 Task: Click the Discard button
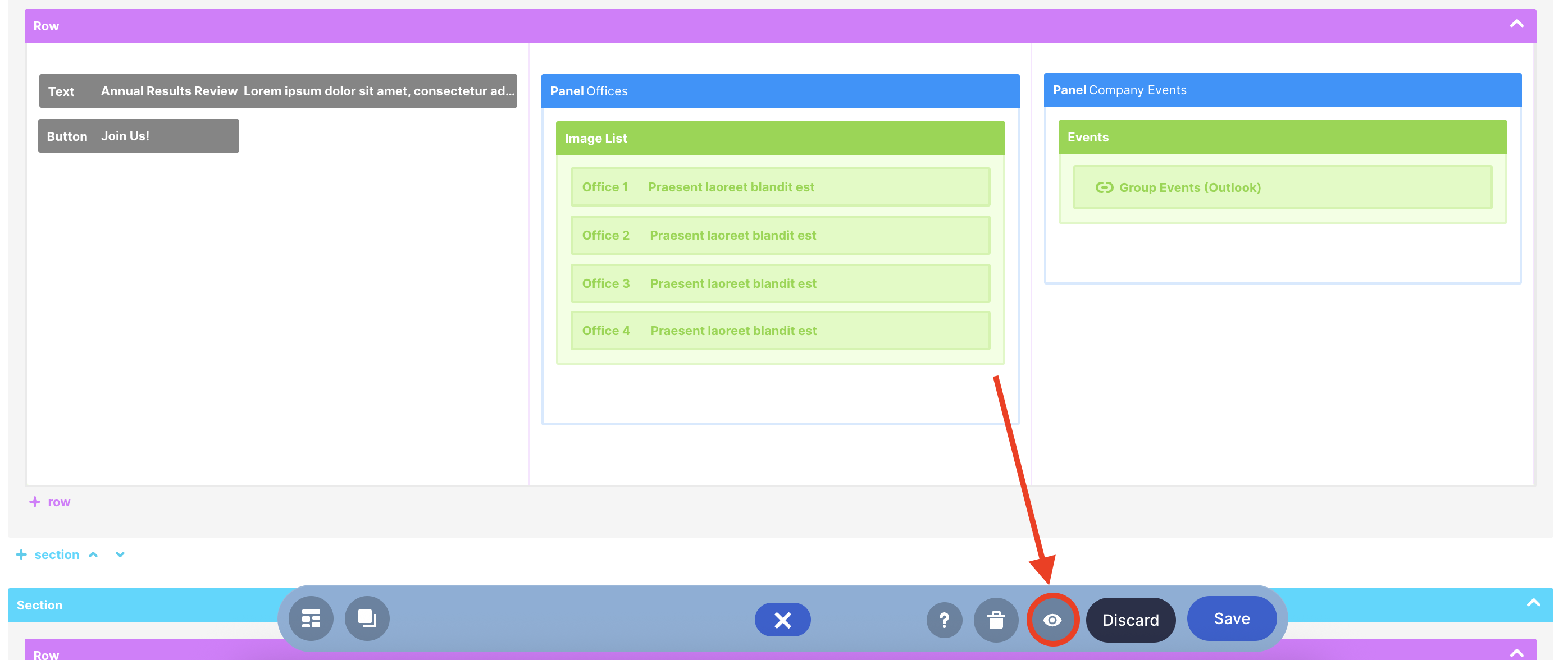(x=1131, y=620)
